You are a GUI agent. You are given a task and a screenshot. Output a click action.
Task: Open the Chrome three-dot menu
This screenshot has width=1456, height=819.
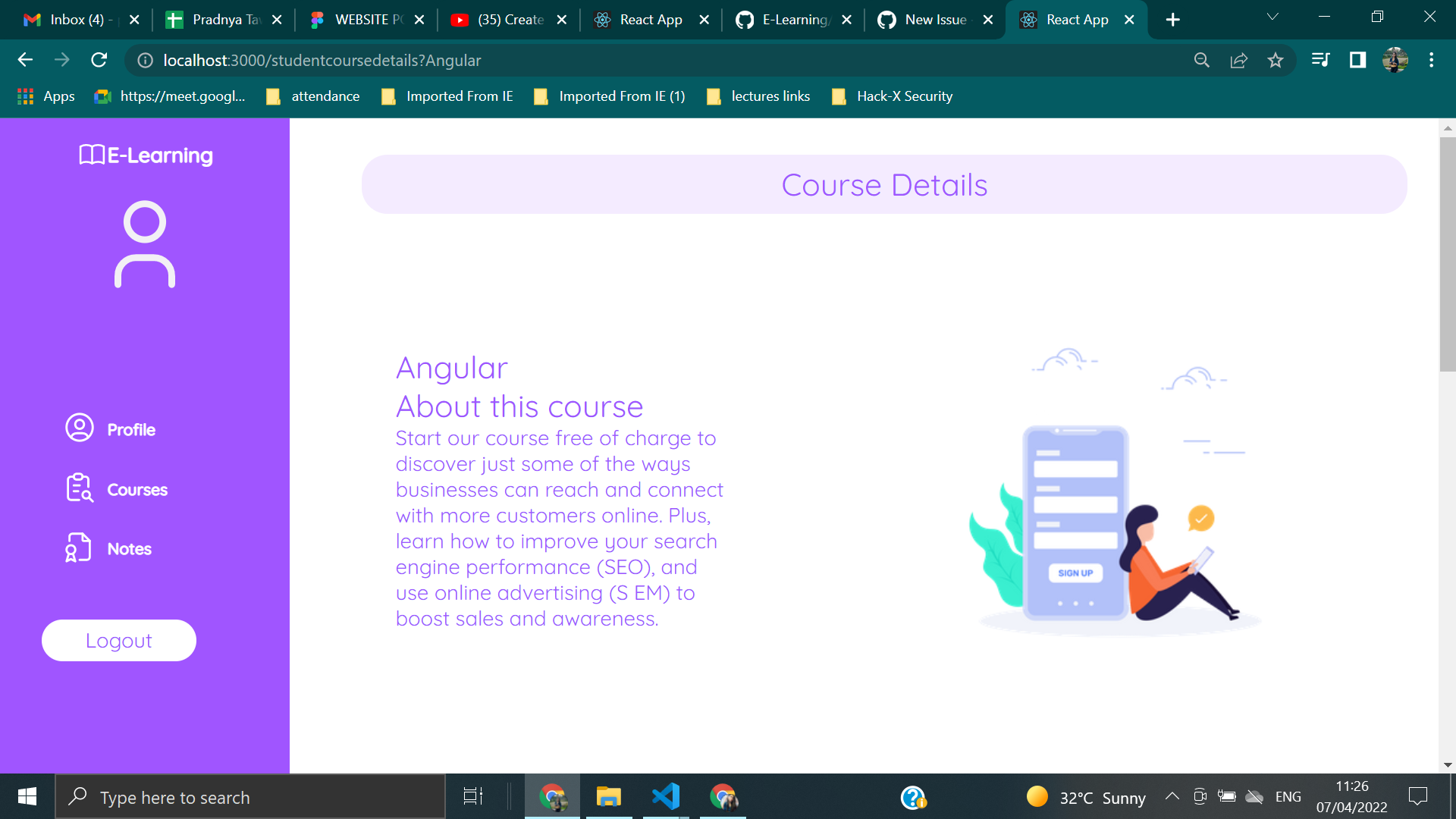(x=1432, y=60)
